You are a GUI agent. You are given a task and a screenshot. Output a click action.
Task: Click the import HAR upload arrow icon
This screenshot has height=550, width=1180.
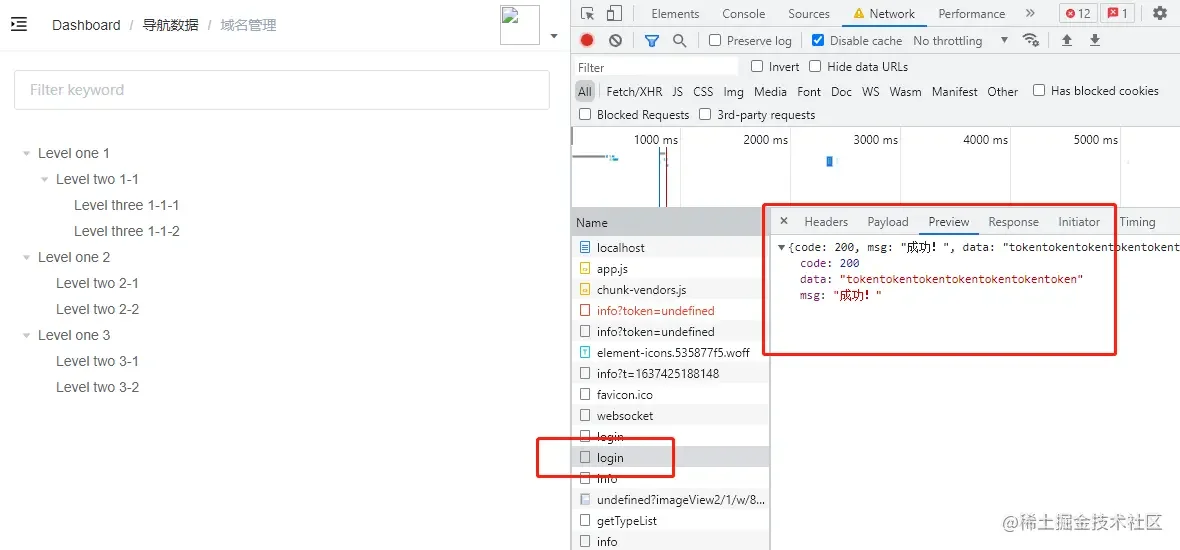(x=1066, y=41)
